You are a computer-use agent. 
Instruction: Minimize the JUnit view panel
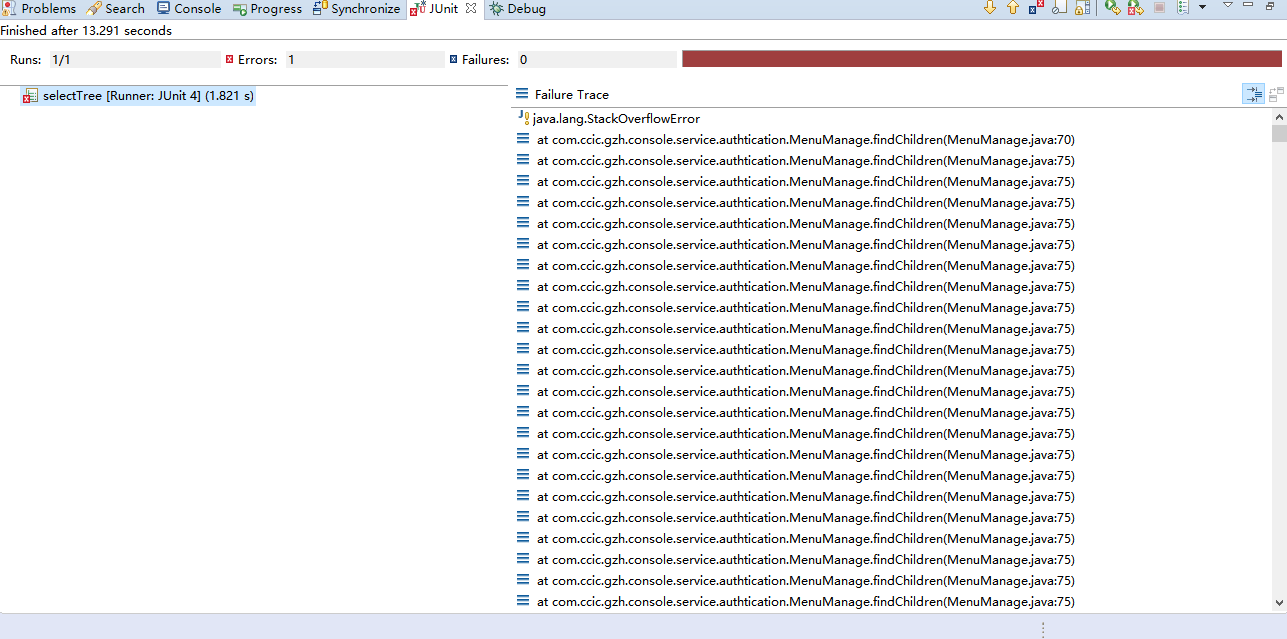(x=1247, y=4)
